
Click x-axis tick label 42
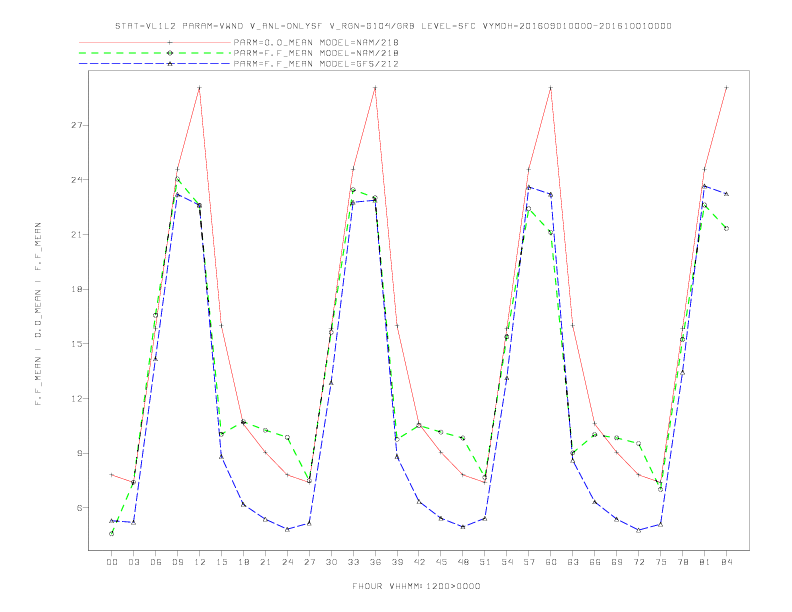419,562
